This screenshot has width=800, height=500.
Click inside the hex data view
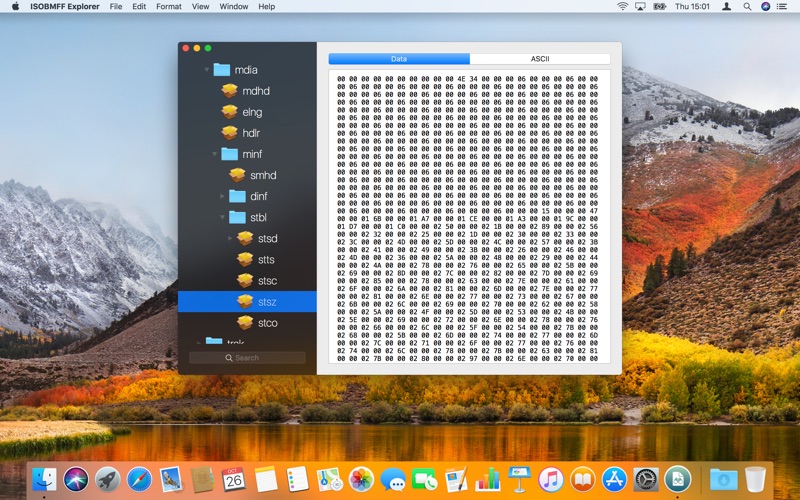469,217
